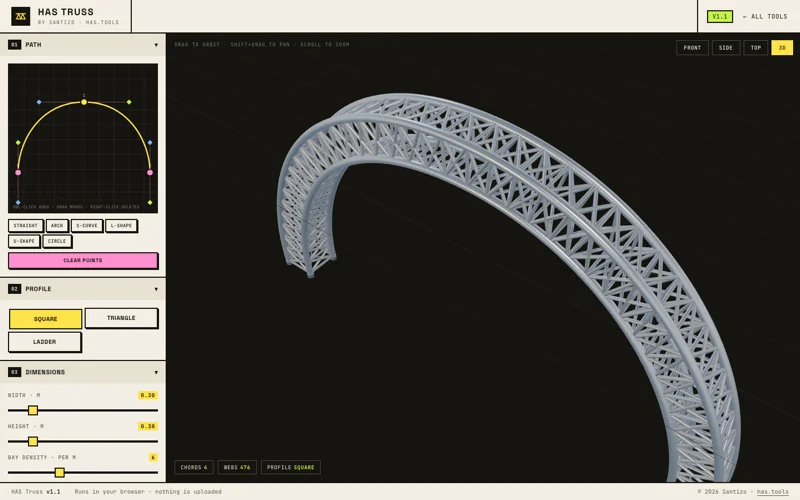Switch to the Front view
The image size is (800, 500).
pos(692,48)
